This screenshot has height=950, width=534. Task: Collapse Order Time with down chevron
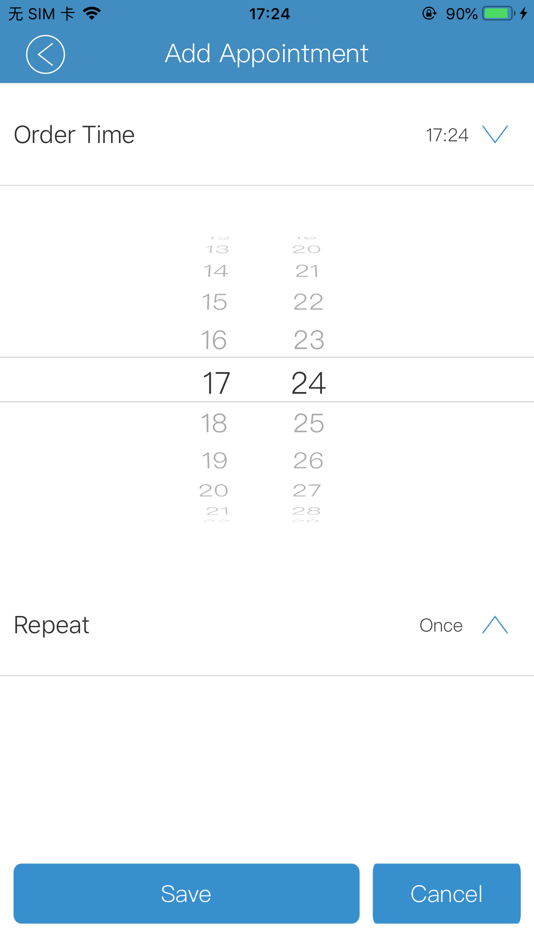pyautogui.click(x=495, y=134)
